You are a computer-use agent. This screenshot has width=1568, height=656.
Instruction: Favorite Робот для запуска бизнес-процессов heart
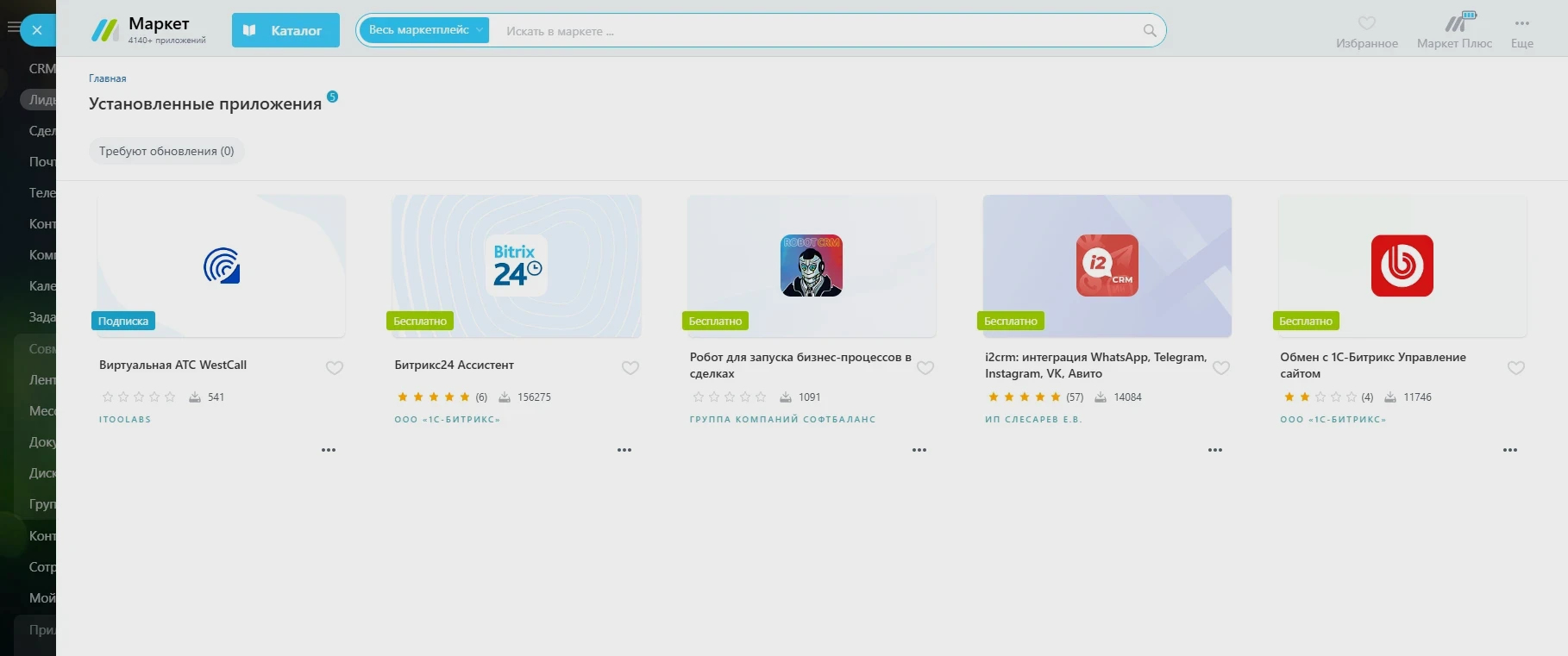click(x=925, y=368)
